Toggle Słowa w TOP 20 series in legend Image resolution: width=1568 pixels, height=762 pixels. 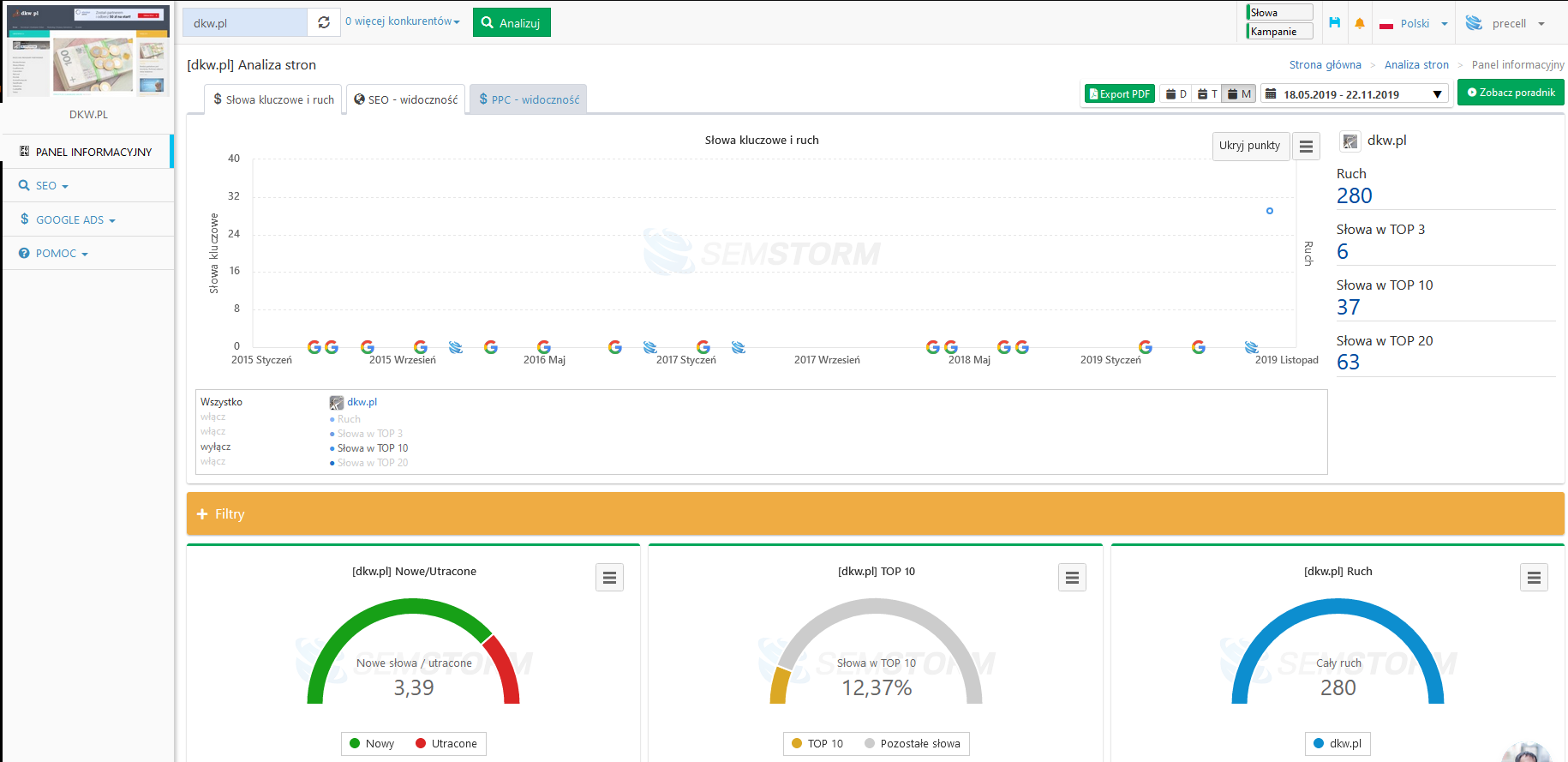coord(368,463)
